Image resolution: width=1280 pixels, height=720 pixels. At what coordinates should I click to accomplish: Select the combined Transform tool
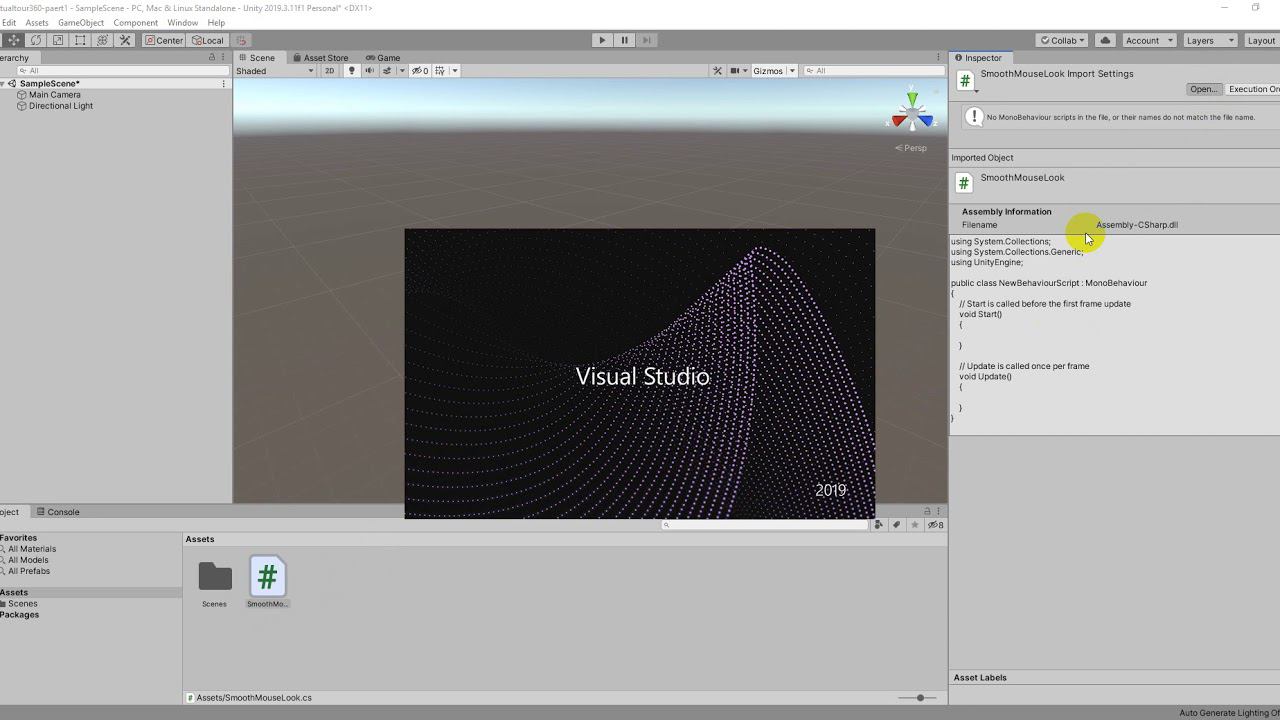[102, 40]
